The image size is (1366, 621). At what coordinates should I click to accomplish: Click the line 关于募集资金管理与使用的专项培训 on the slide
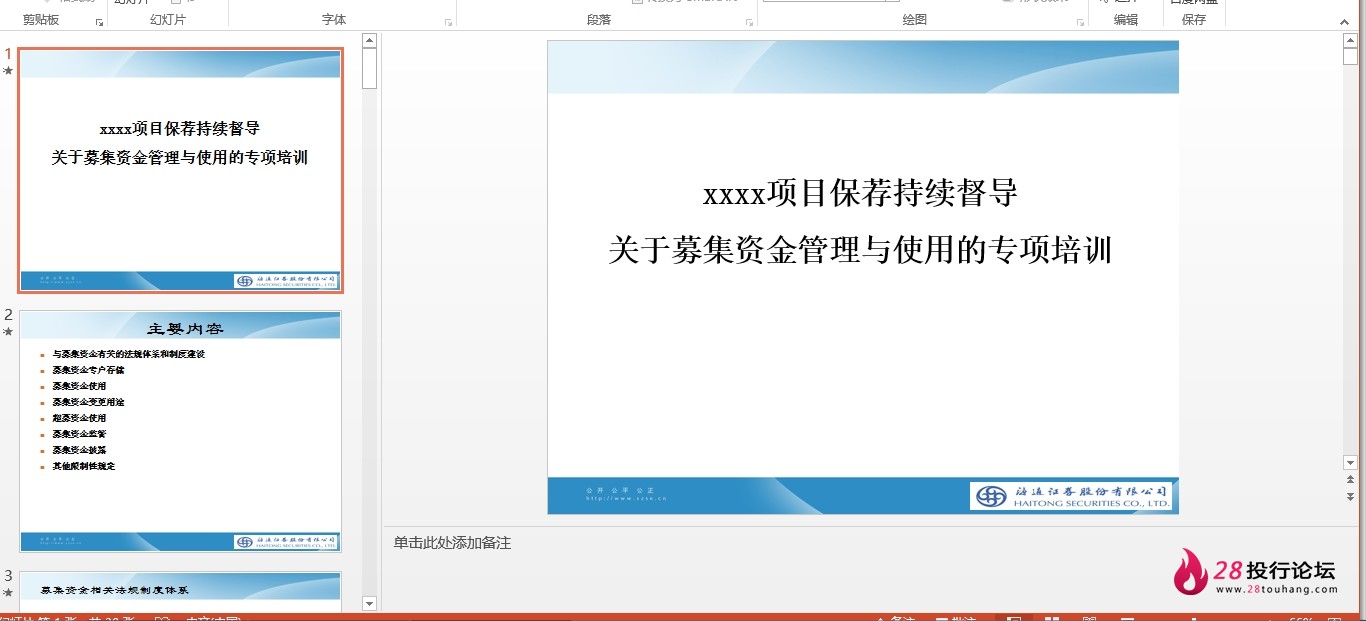[861, 249]
